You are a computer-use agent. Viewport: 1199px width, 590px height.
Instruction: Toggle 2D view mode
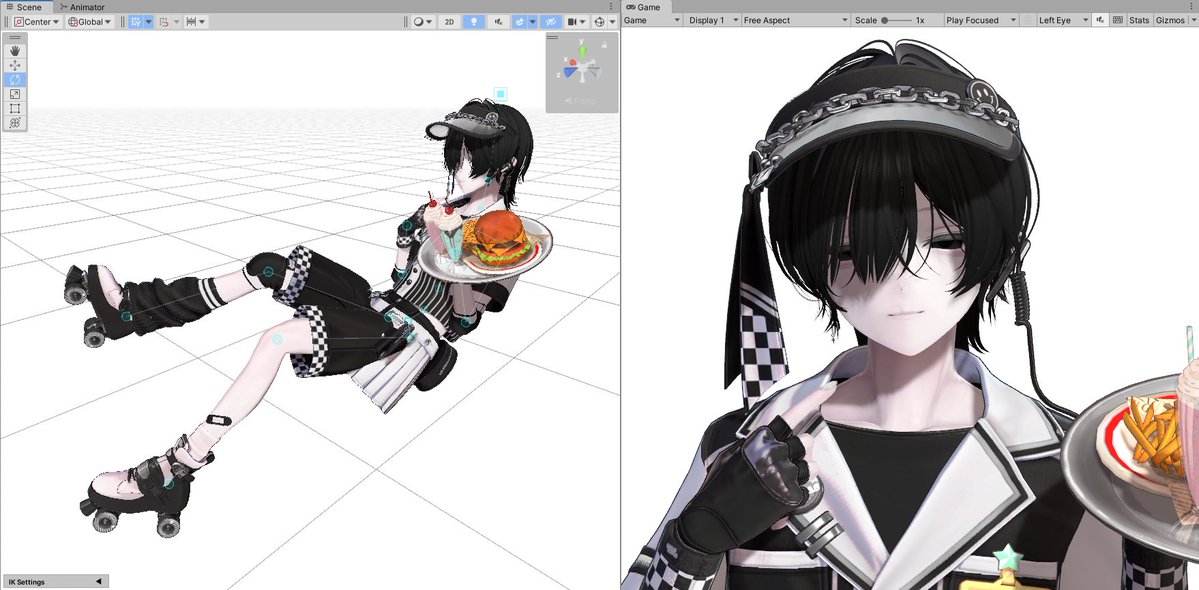[450, 21]
